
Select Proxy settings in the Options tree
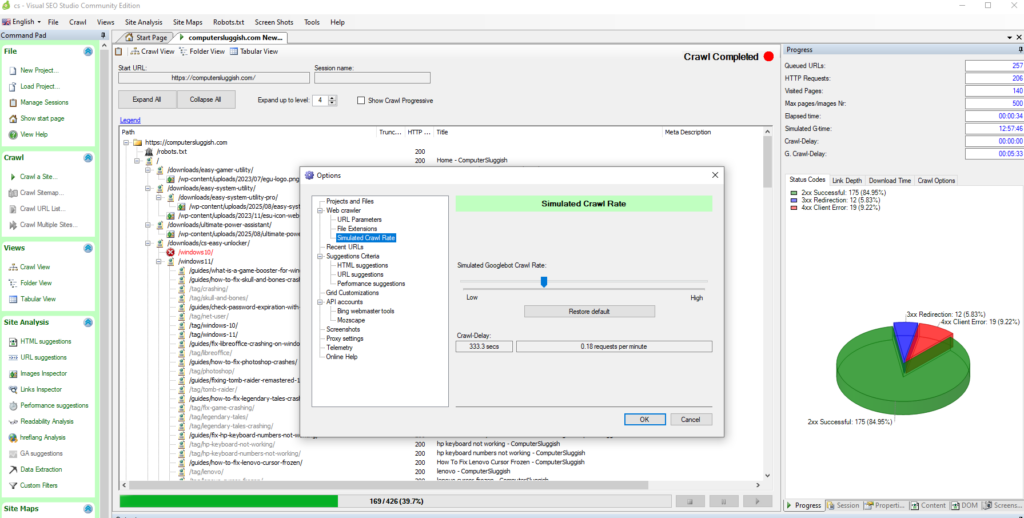click(x=345, y=339)
